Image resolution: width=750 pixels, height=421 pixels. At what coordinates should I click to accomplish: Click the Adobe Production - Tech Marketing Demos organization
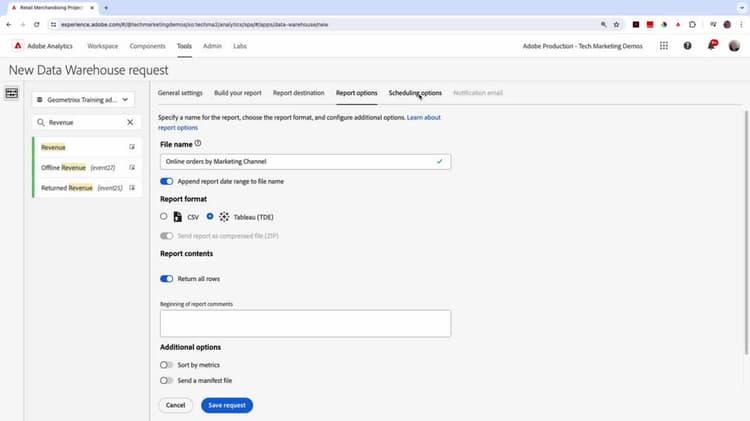(583, 46)
